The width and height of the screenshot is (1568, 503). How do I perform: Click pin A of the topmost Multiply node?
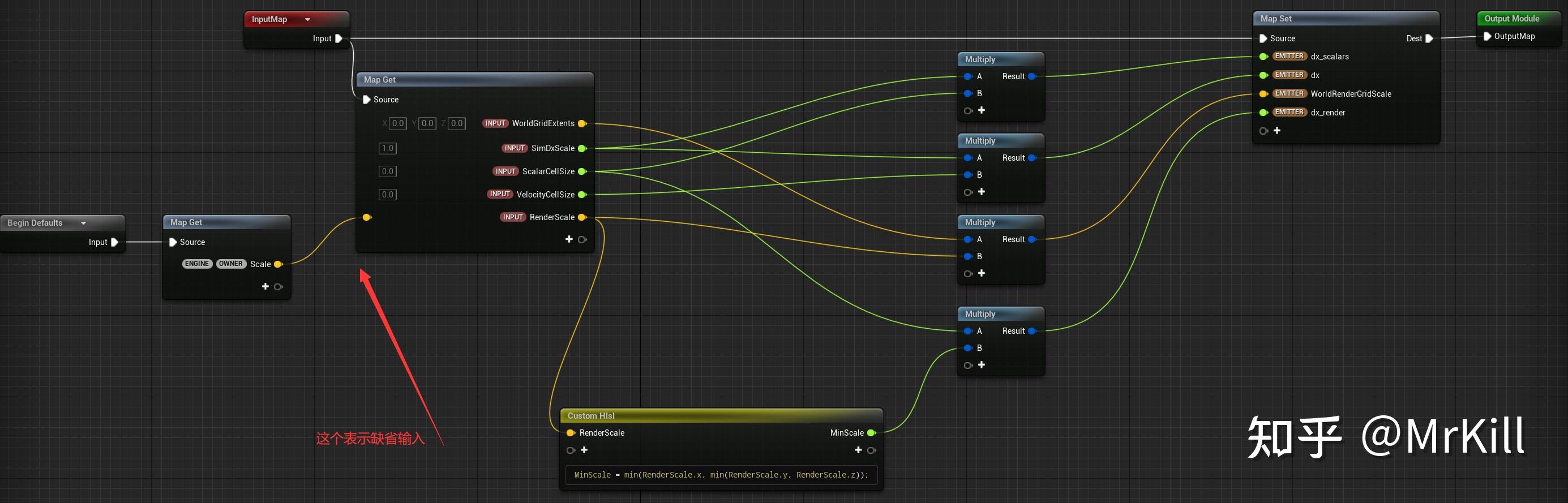click(x=968, y=76)
